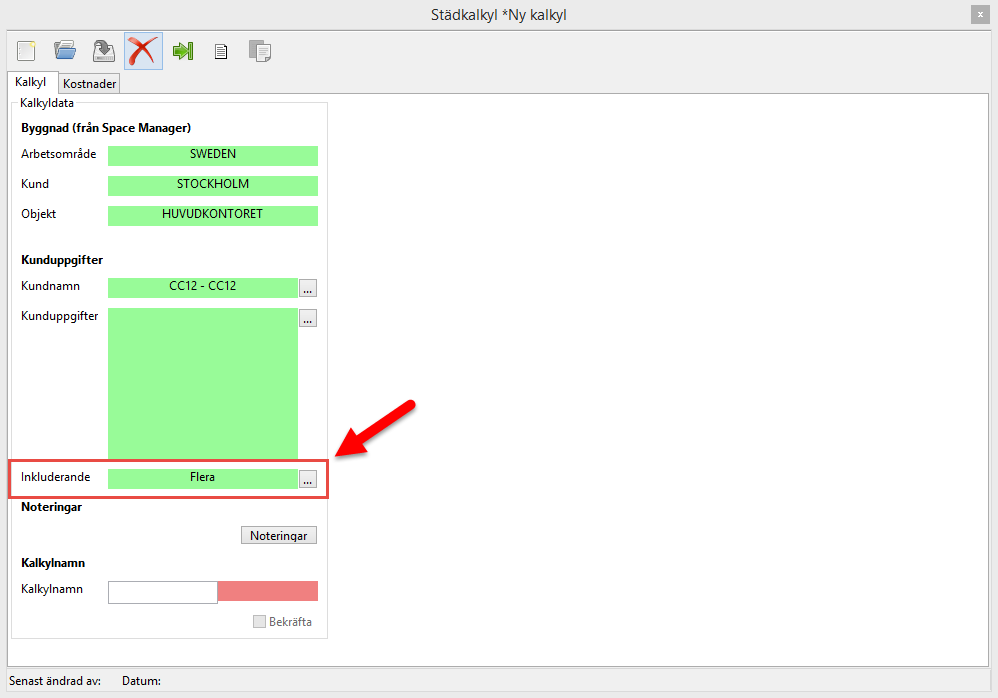Click the red Kalkylnamn status field
Screen dimensions: 998x698
267,592
